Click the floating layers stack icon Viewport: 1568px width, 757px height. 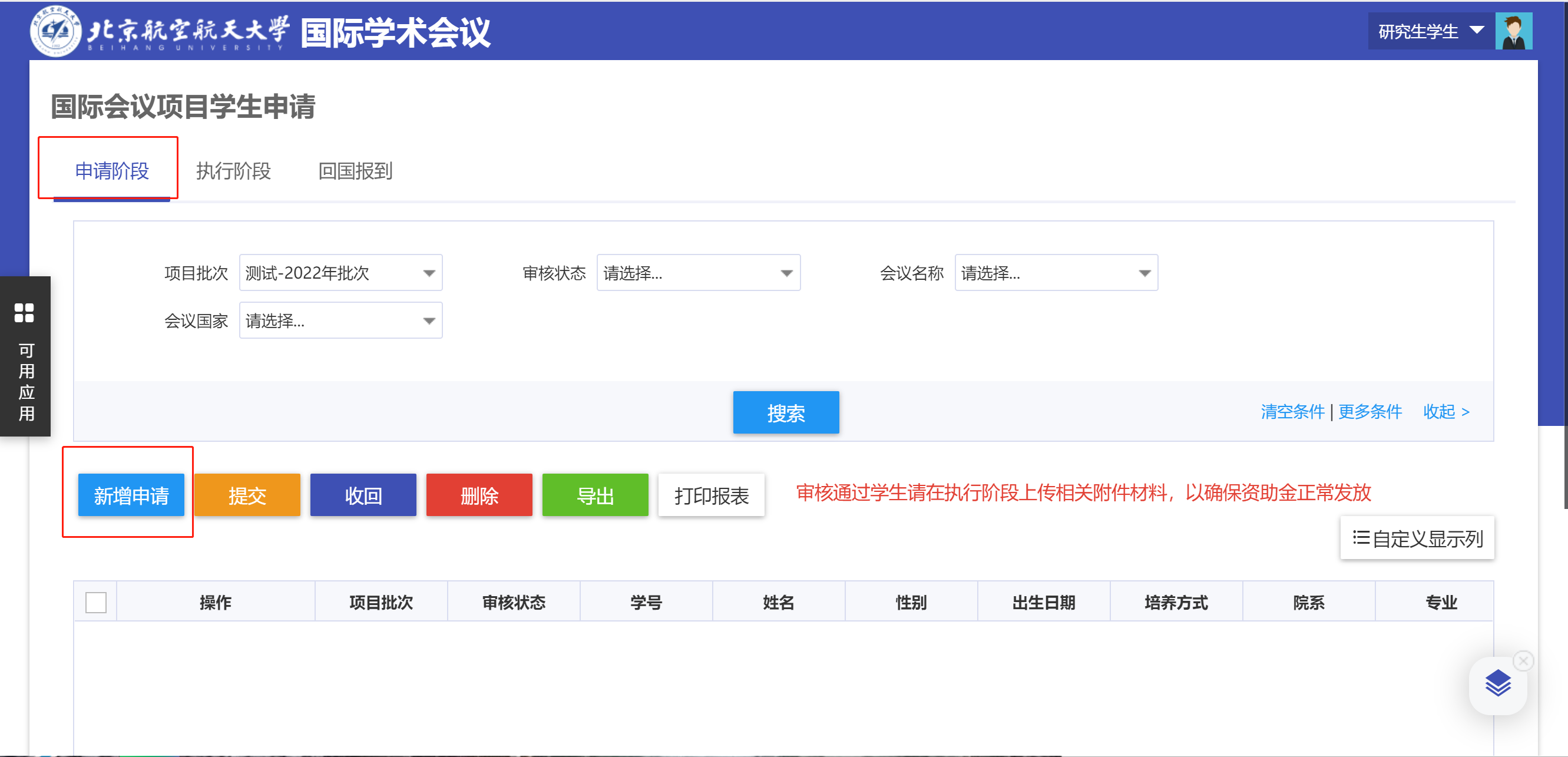click(1497, 684)
